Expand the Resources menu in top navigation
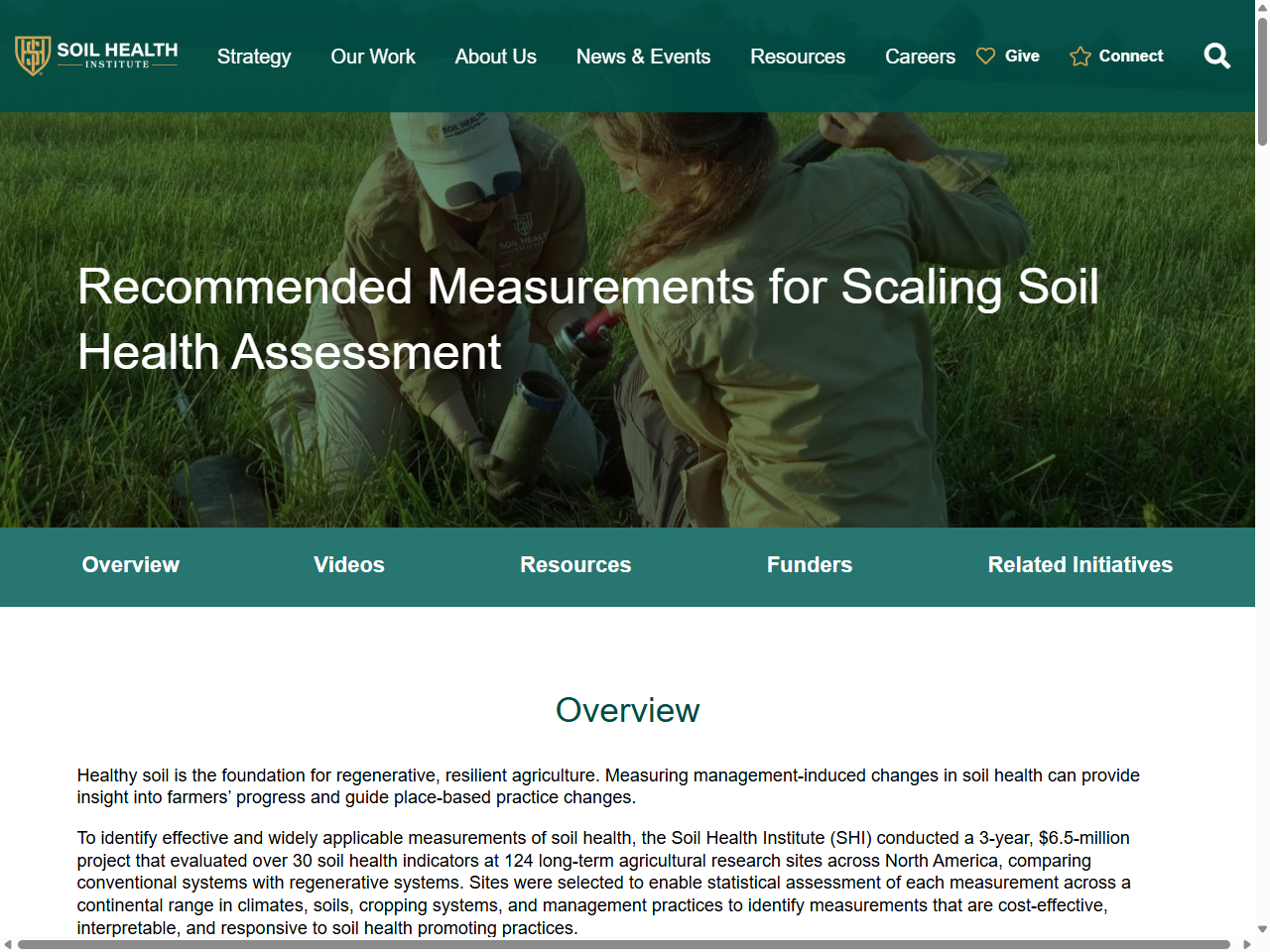Viewport: 1270px width, 952px height. point(798,57)
